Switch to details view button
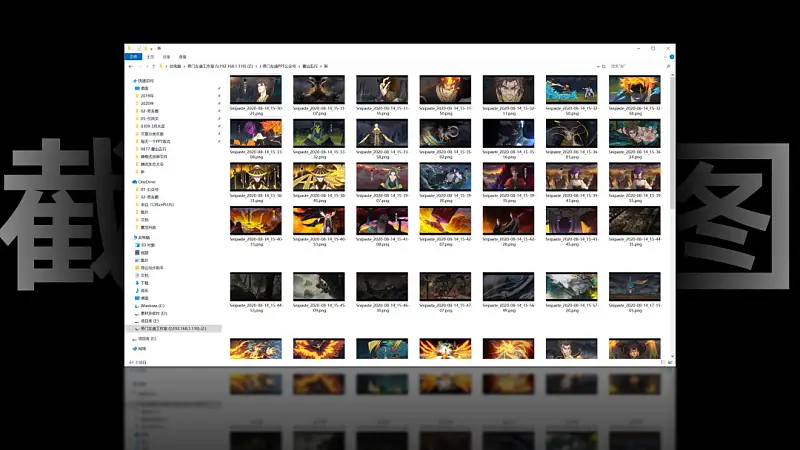 point(663,362)
